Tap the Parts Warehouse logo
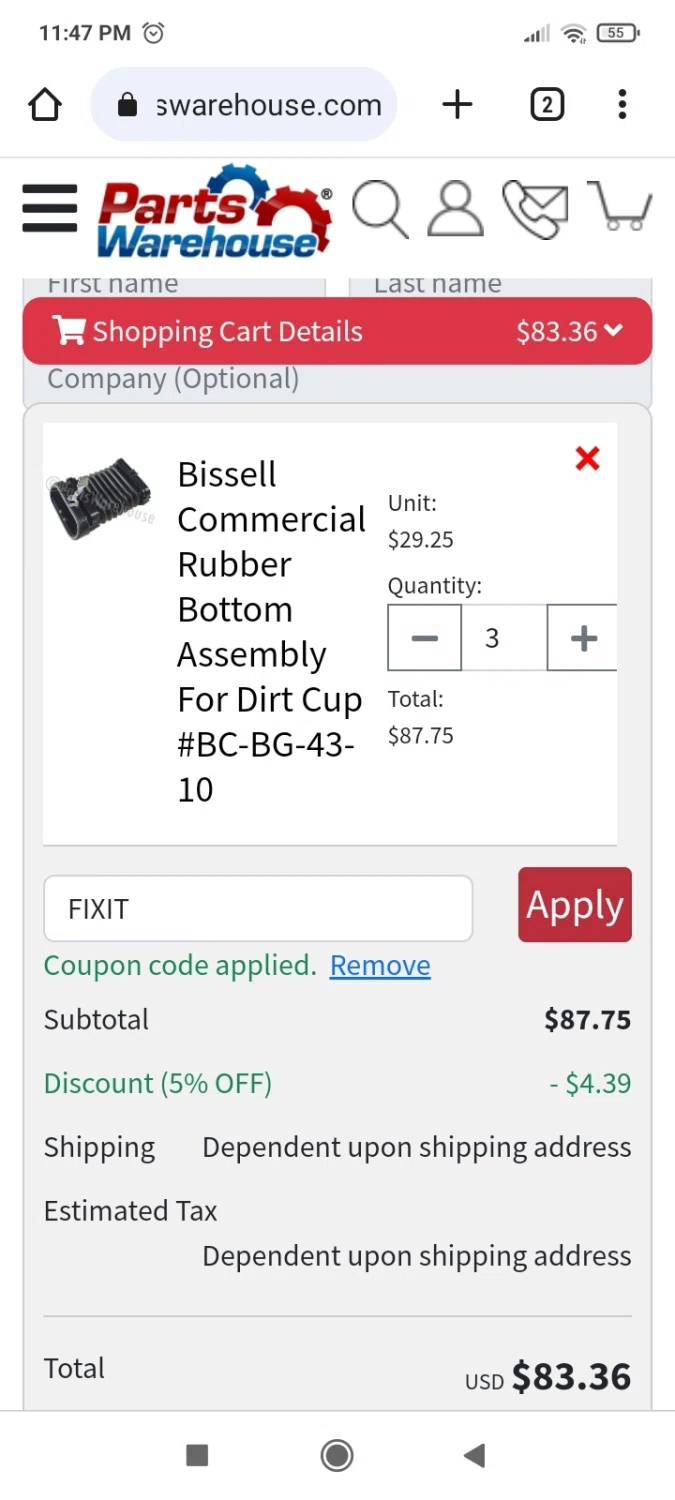Viewport: 675px width, 1500px height. point(214,212)
